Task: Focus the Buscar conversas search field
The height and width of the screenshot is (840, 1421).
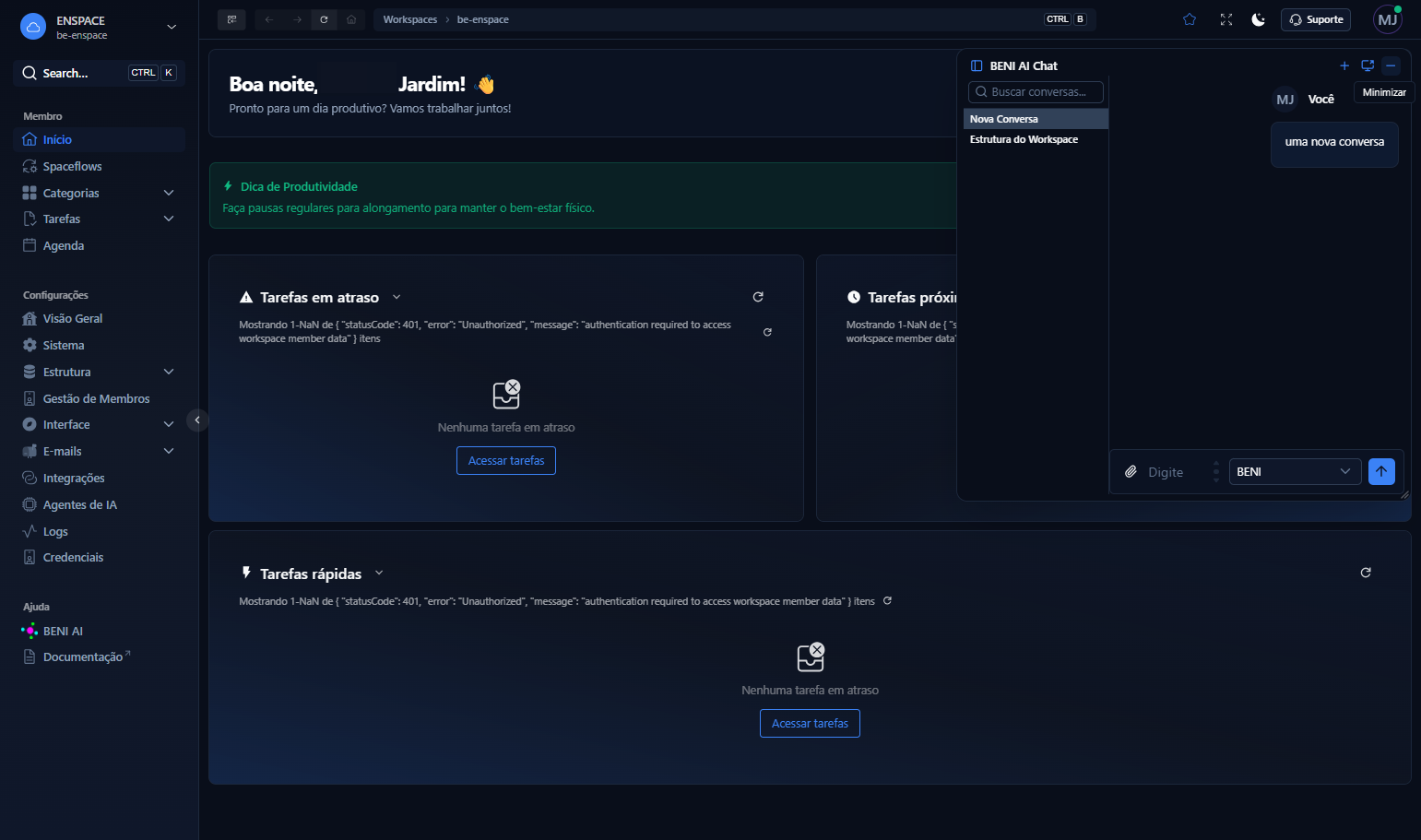Action: (1036, 91)
